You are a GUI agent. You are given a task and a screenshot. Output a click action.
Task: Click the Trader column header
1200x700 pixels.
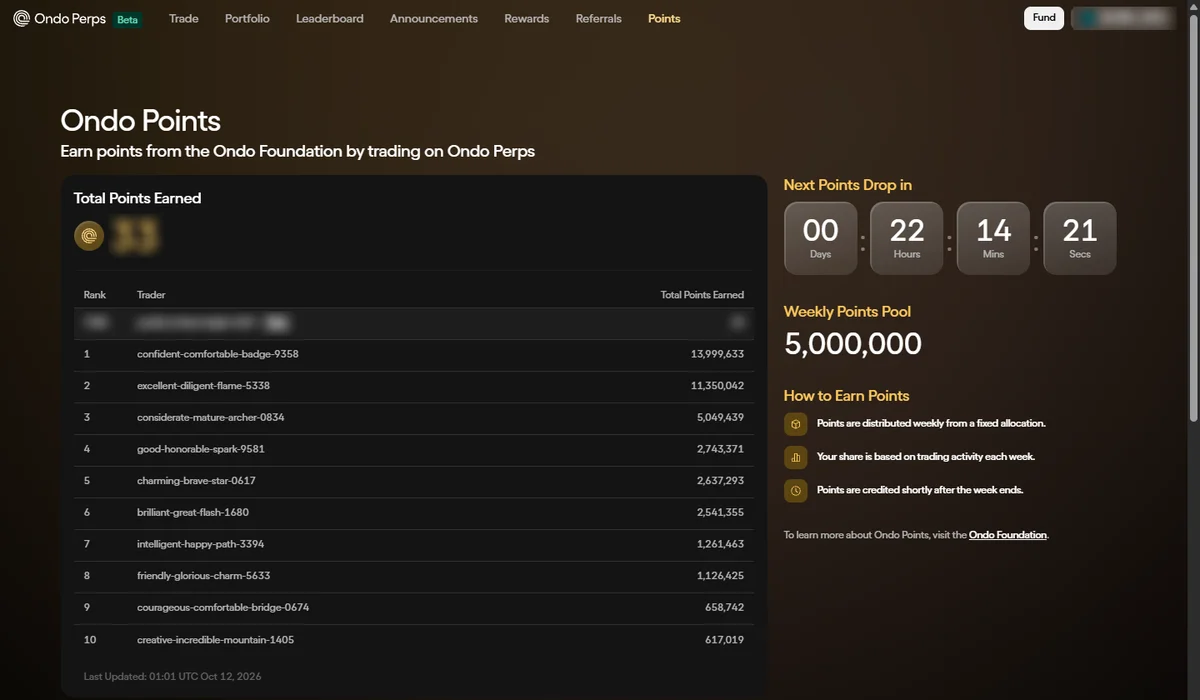[x=151, y=295]
